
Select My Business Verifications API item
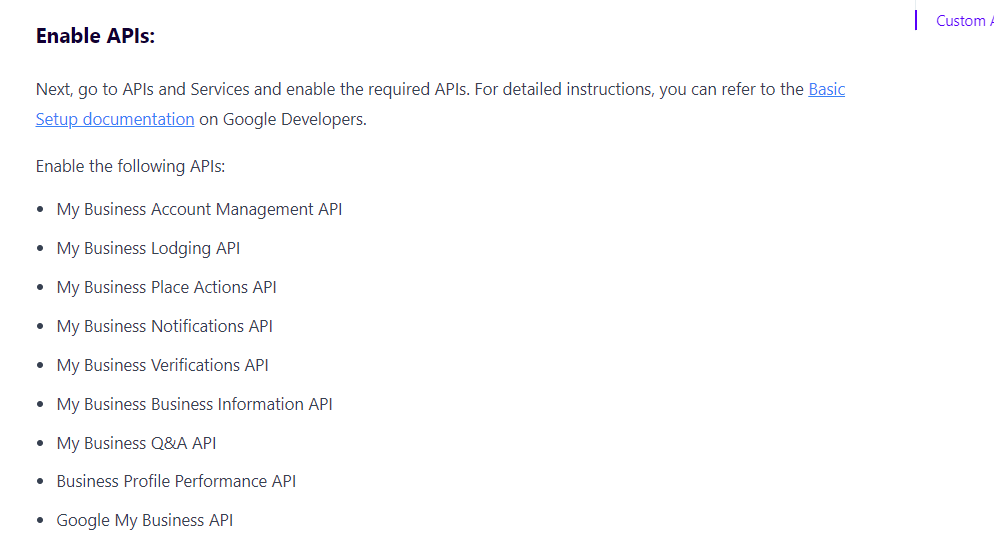(x=162, y=365)
